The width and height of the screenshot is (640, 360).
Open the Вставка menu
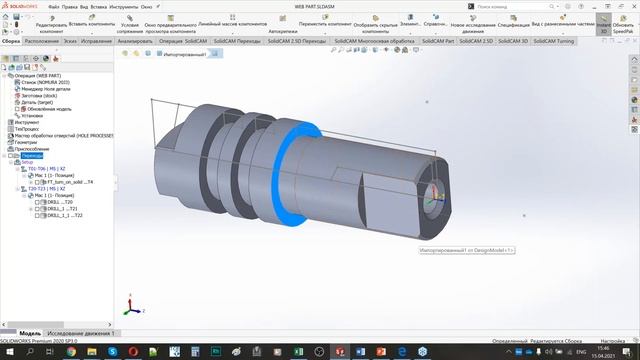tap(98, 7)
